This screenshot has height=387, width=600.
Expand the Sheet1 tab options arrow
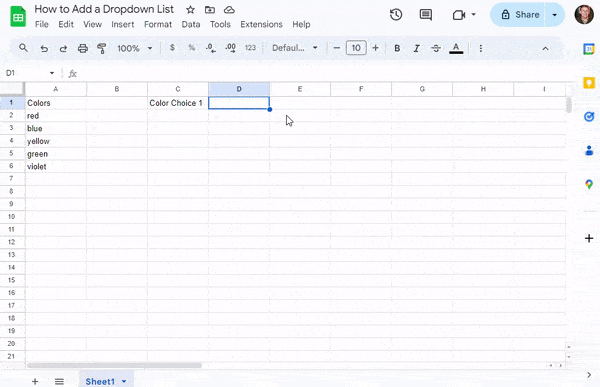tap(124, 381)
